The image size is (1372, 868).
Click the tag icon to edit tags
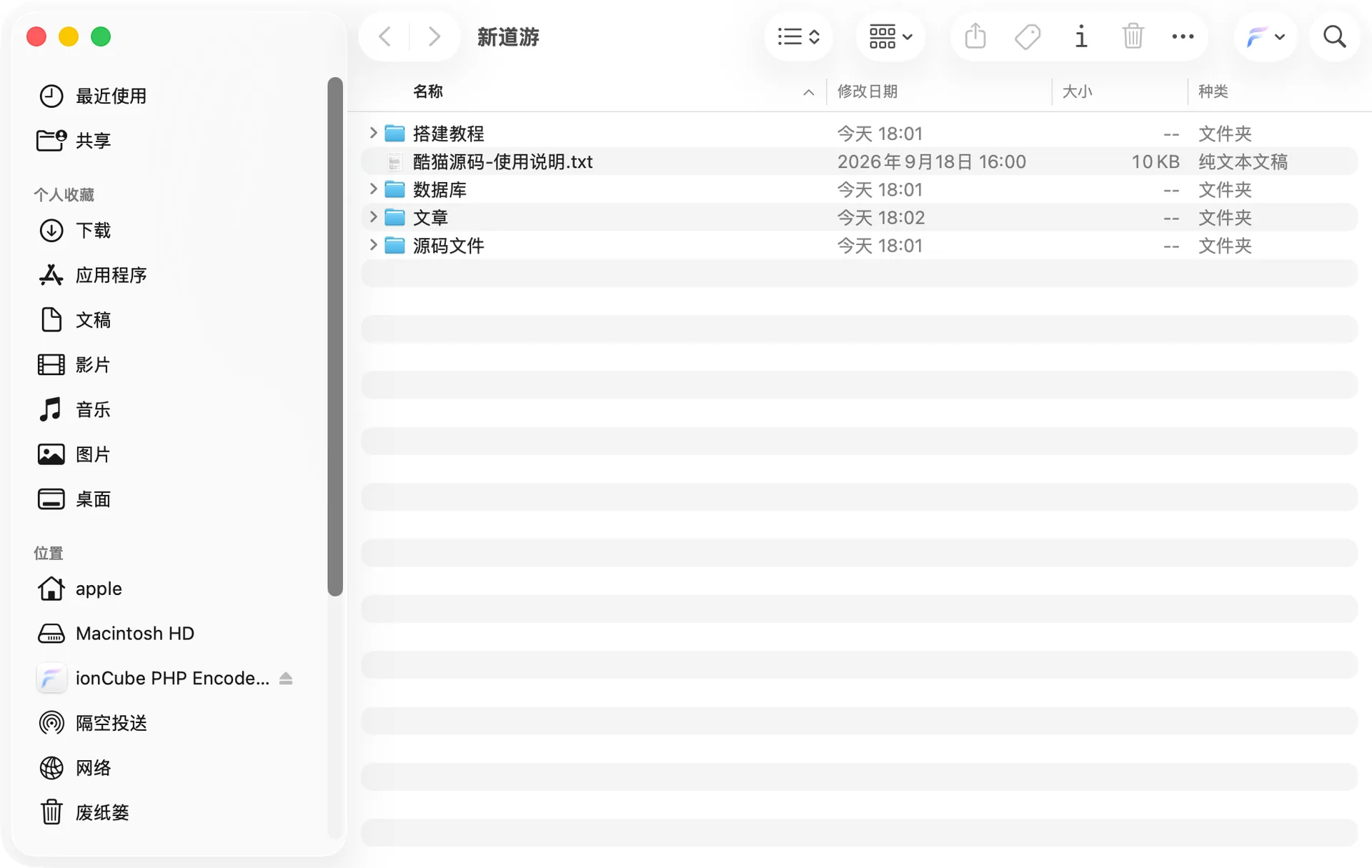[1028, 36]
